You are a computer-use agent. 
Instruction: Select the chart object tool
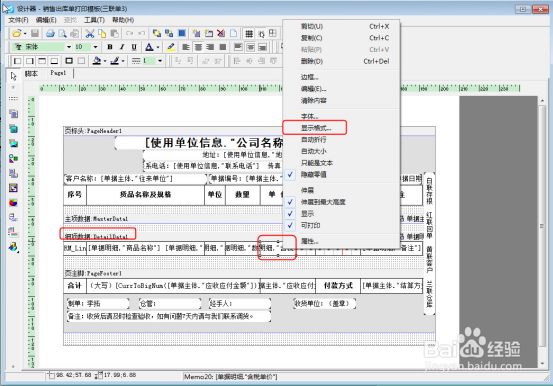click(13, 202)
